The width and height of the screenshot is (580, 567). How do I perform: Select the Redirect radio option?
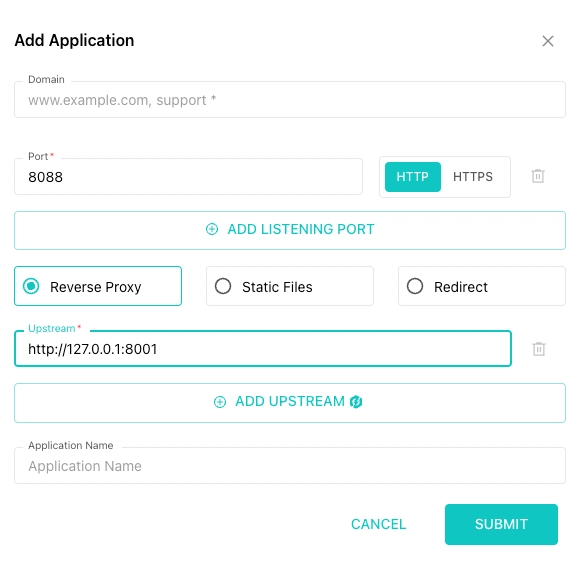(482, 286)
